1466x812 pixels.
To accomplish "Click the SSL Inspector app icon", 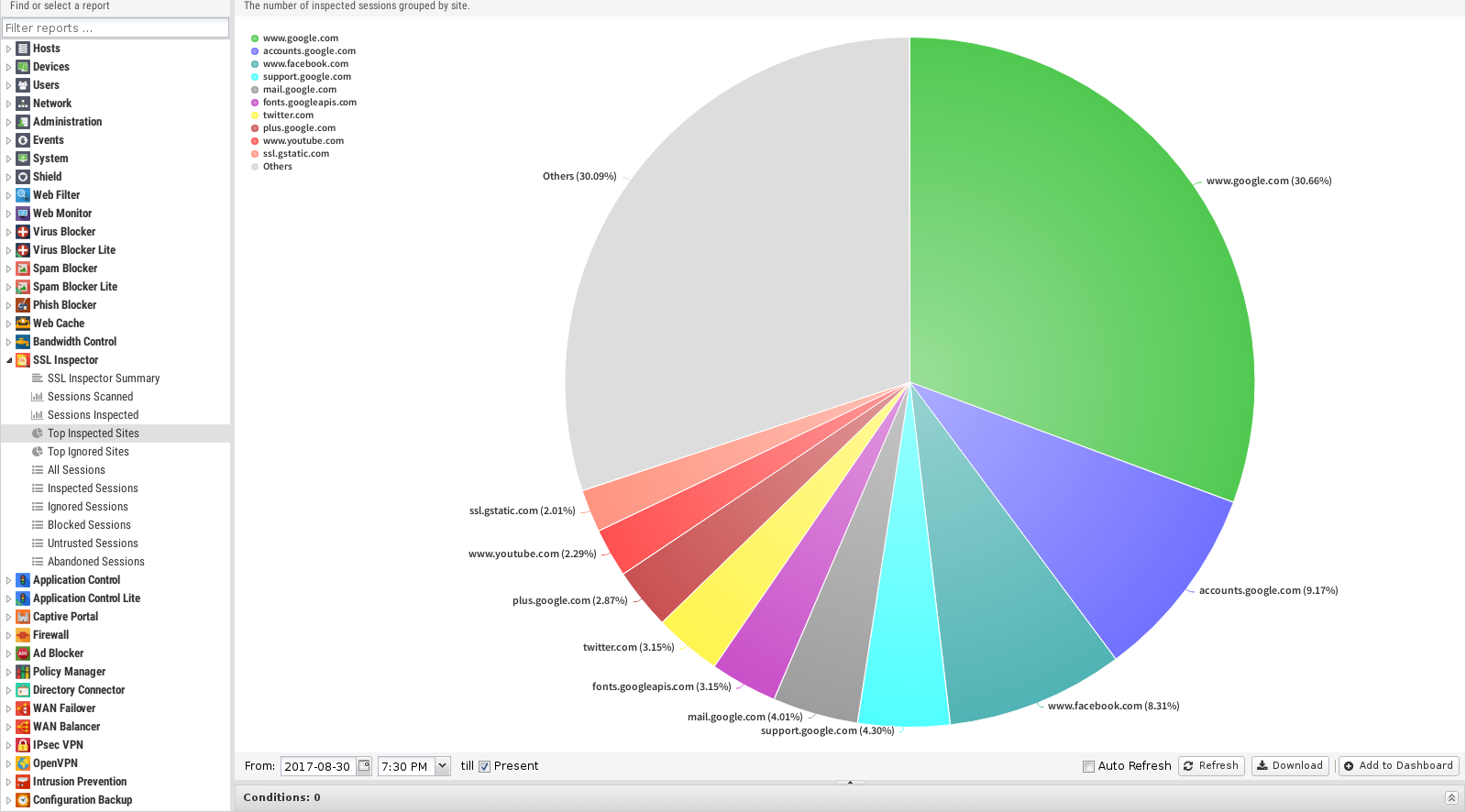I will point(23,360).
